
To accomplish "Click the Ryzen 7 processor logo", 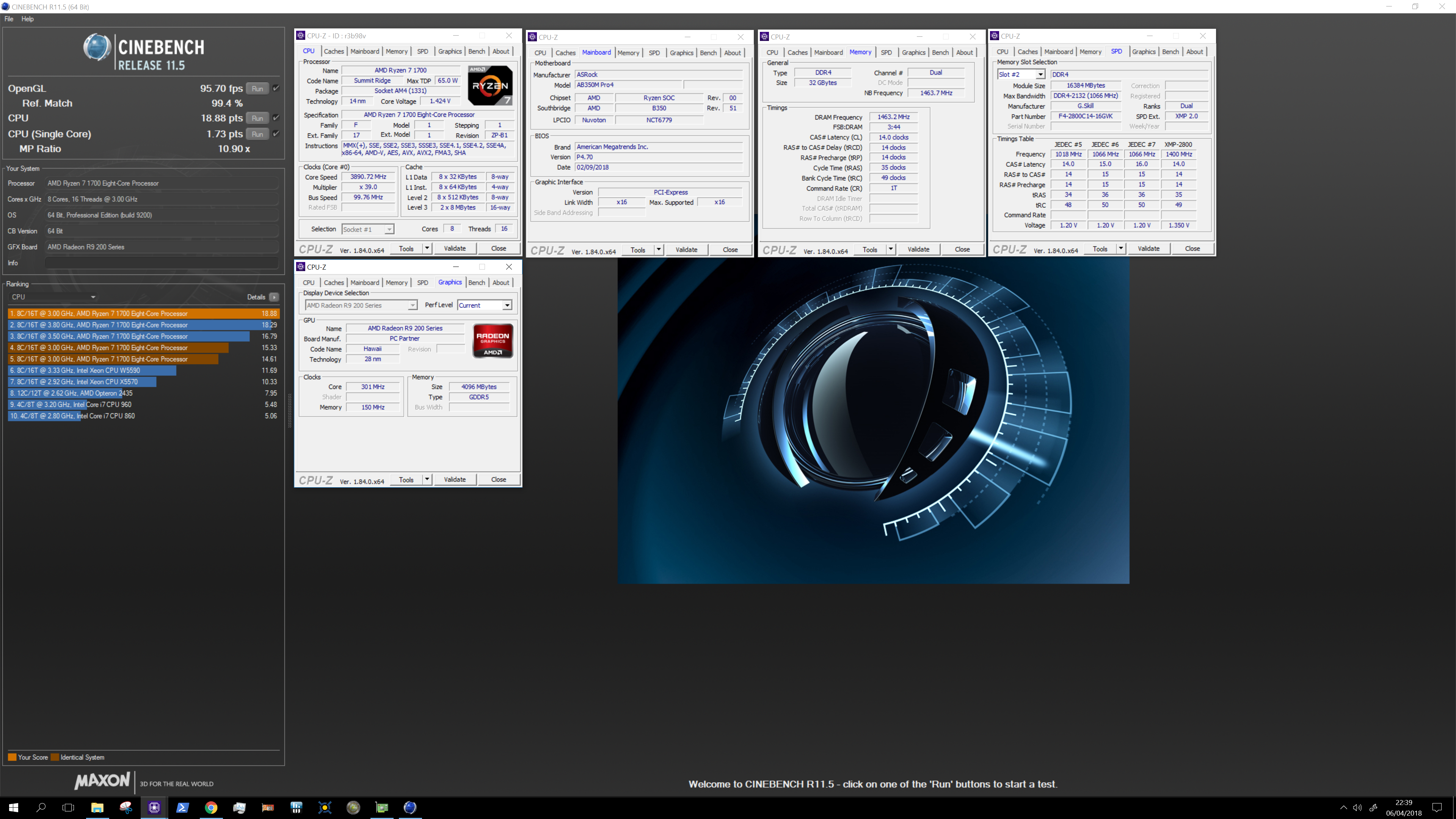I will coord(491,85).
